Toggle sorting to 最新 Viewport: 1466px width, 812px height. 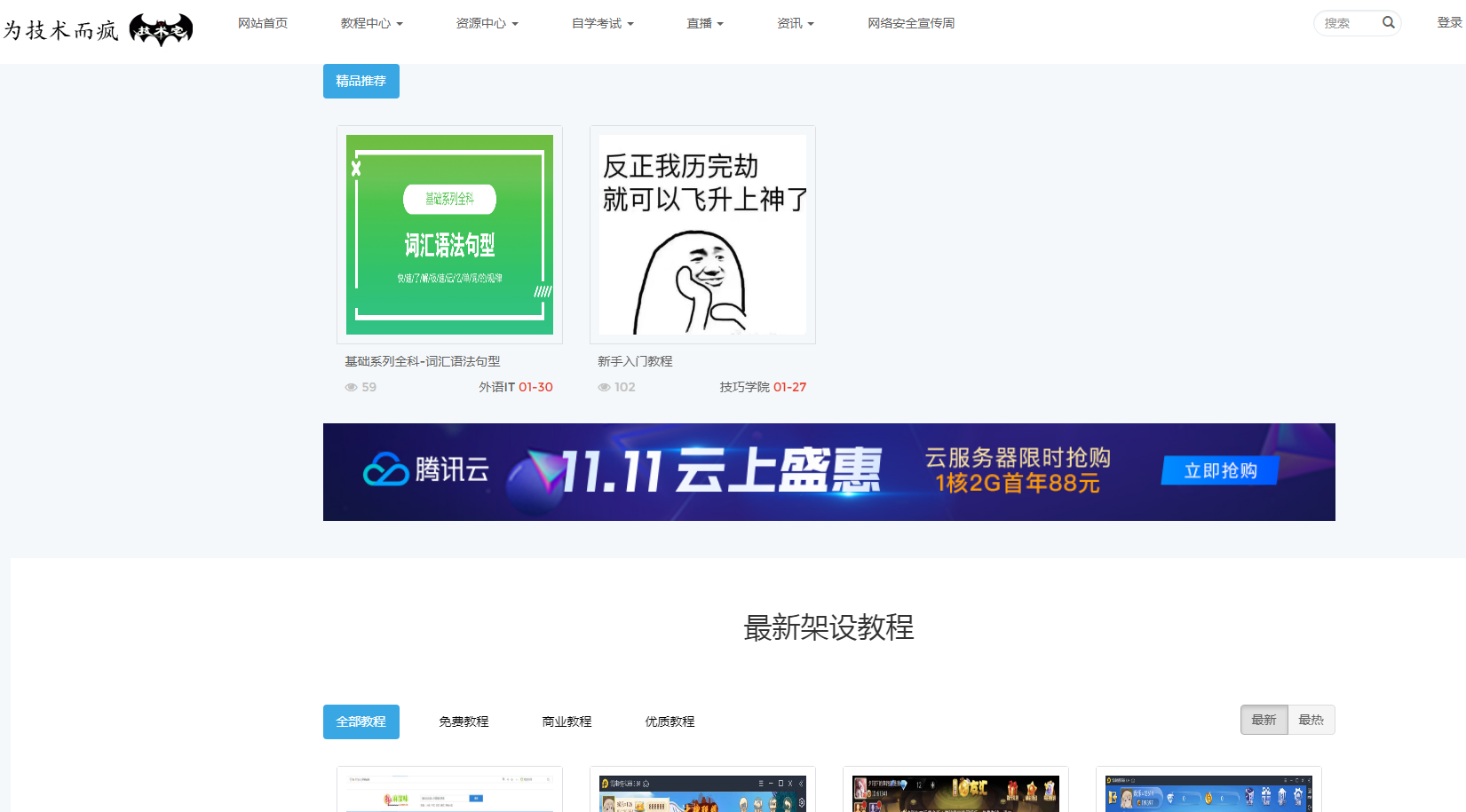1264,720
